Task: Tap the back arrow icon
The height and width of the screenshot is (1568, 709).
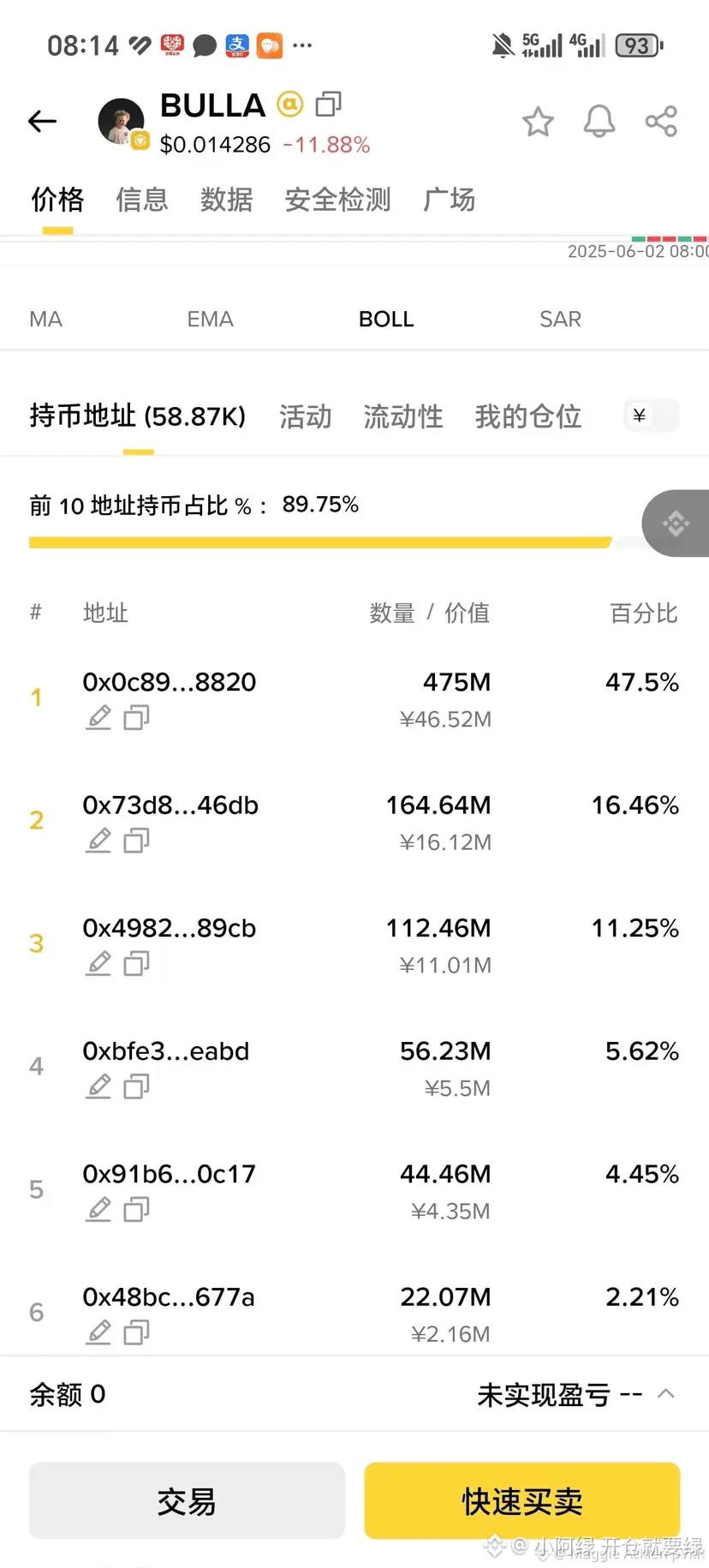Action: pos(42,122)
